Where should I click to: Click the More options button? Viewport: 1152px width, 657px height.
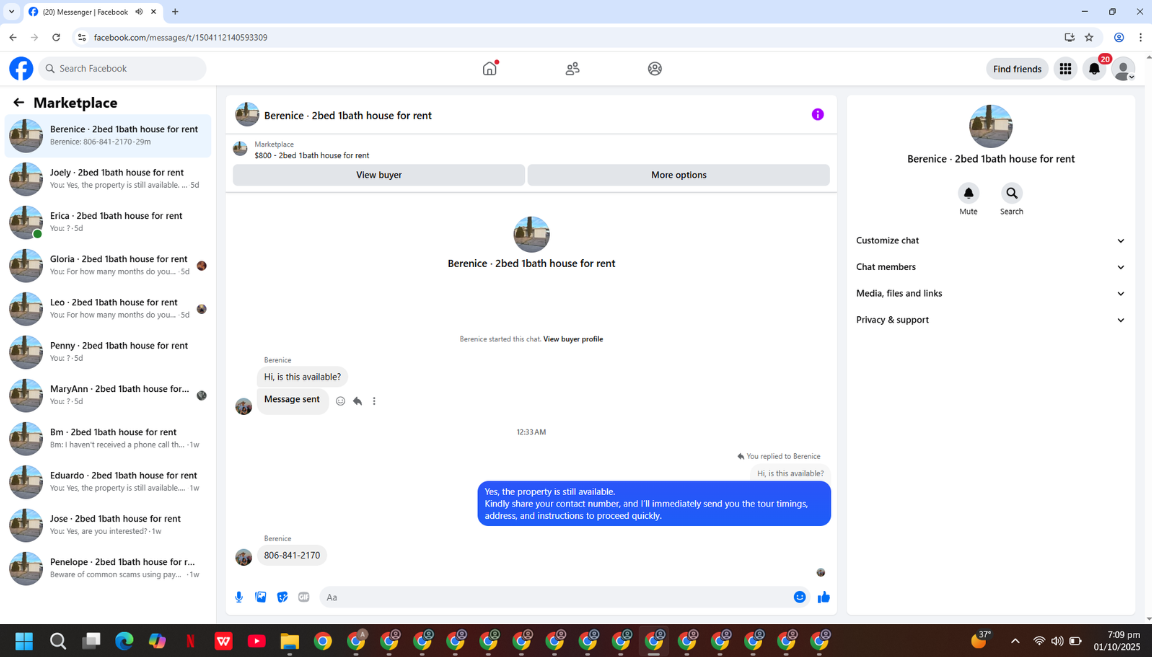pos(679,175)
